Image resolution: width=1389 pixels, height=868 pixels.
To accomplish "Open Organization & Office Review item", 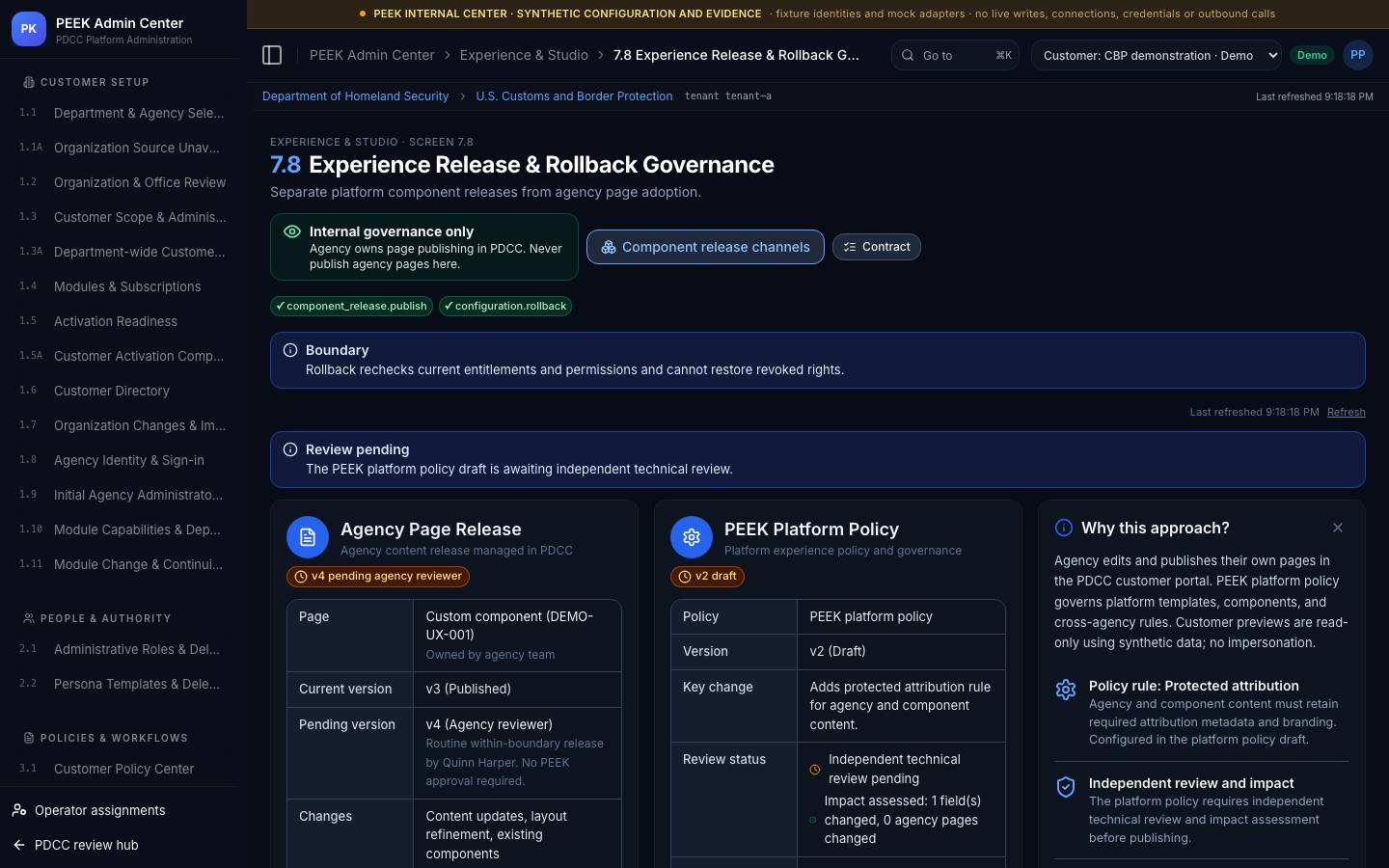I will pyautogui.click(x=123, y=182).
